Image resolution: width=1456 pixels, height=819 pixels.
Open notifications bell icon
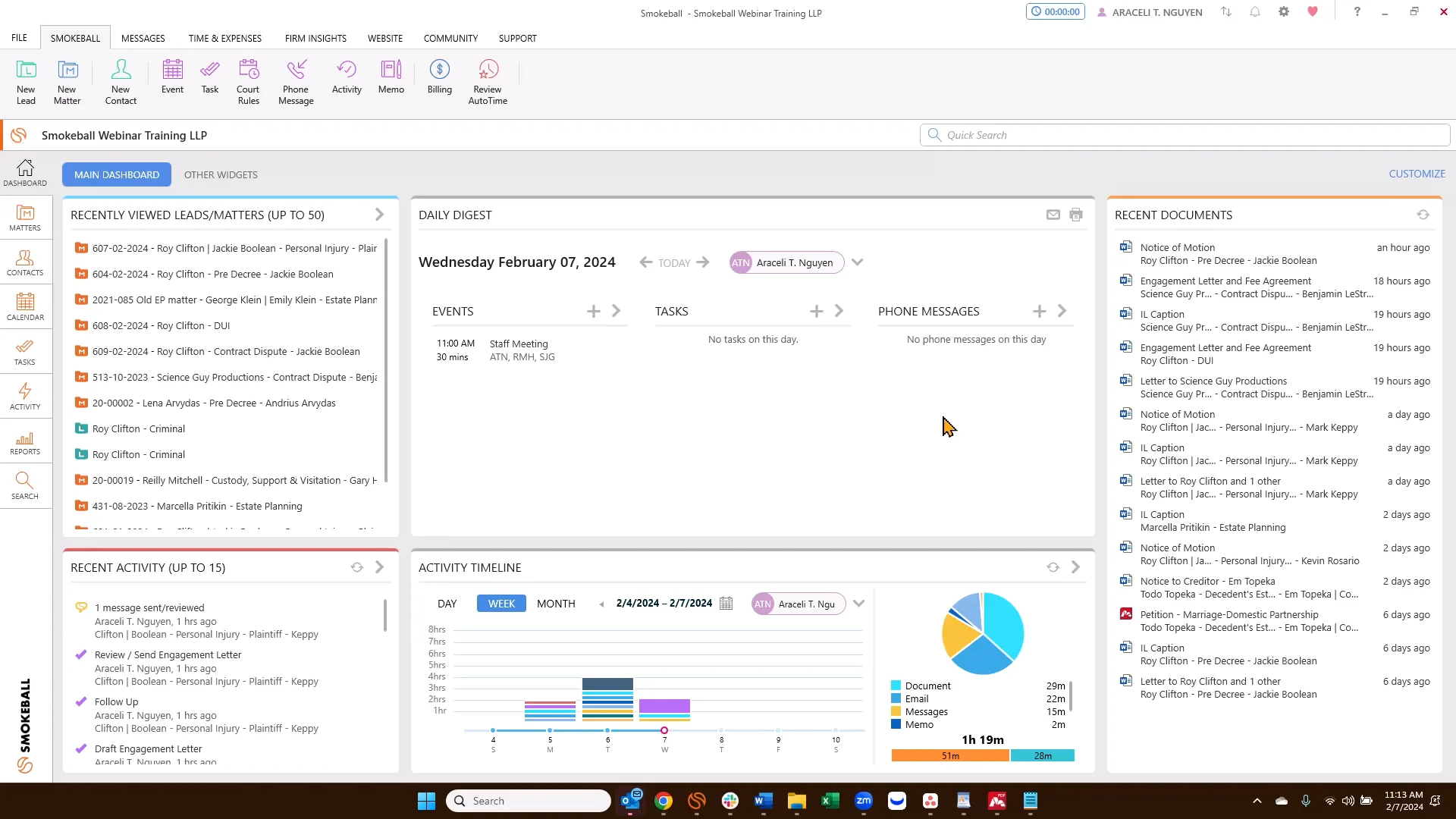(x=1255, y=12)
